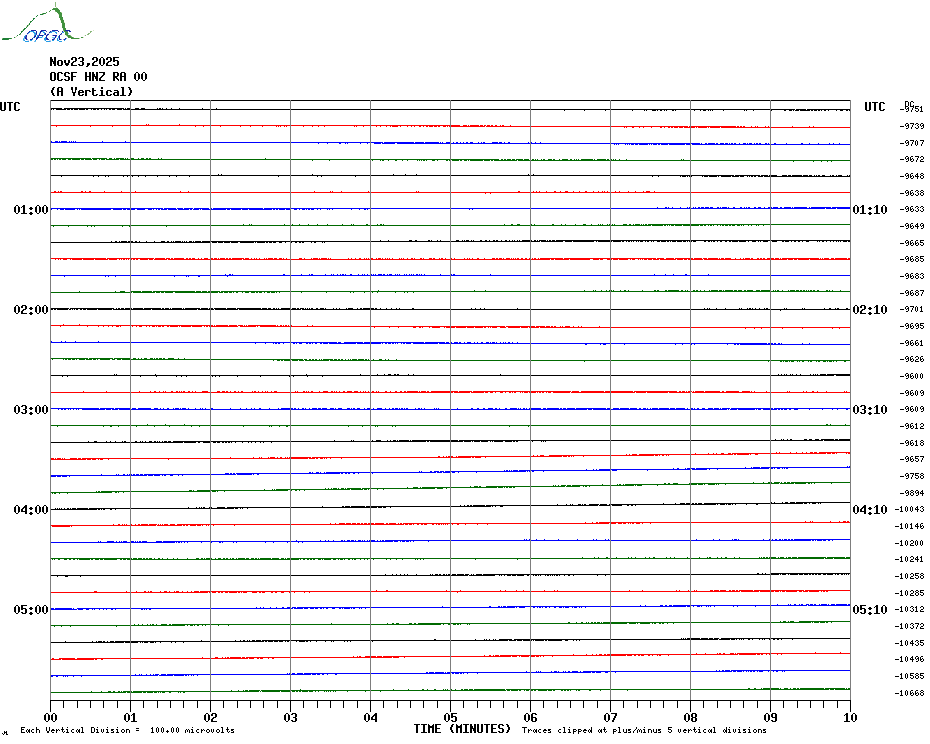930x744 pixels.
Task: Click the 05:10 end-time label
Action: (x=870, y=610)
